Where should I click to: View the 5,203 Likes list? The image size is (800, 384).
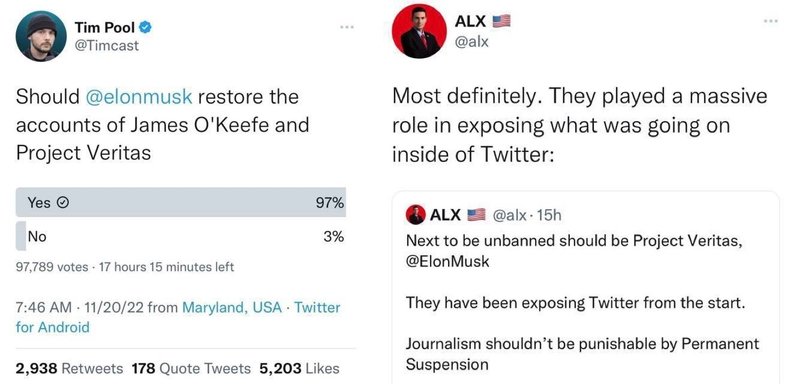pos(299,368)
